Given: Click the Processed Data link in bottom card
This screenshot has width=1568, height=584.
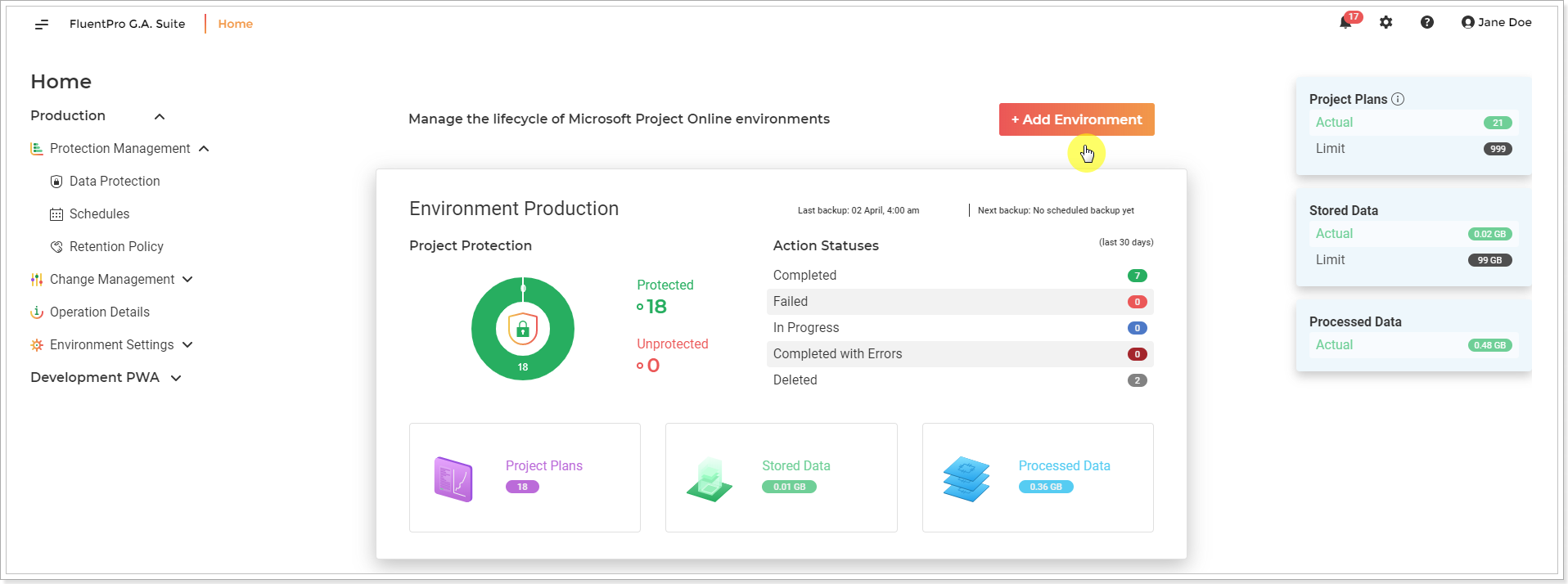Looking at the screenshot, I should coord(1064,465).
